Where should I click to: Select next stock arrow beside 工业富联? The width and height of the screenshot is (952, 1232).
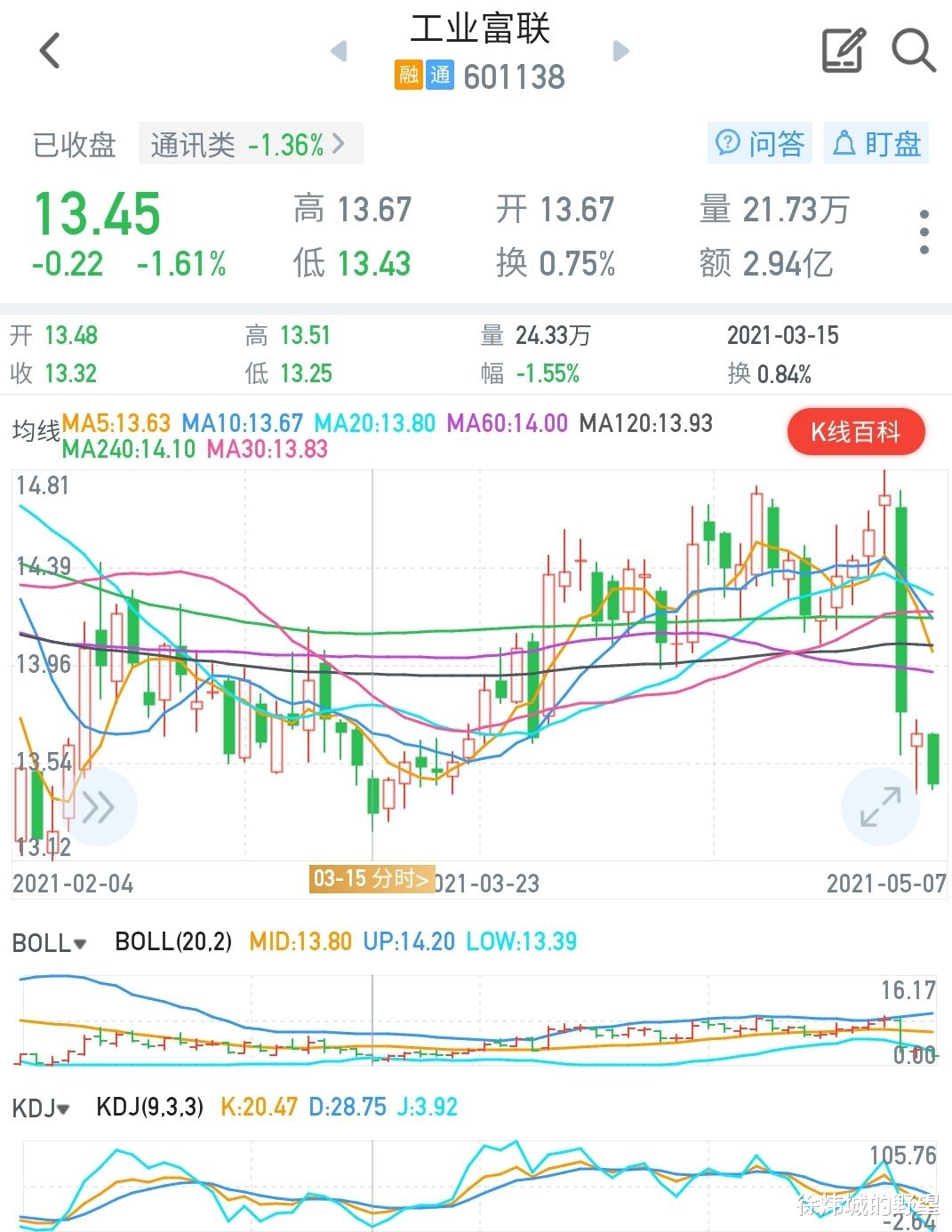point(620,52)
